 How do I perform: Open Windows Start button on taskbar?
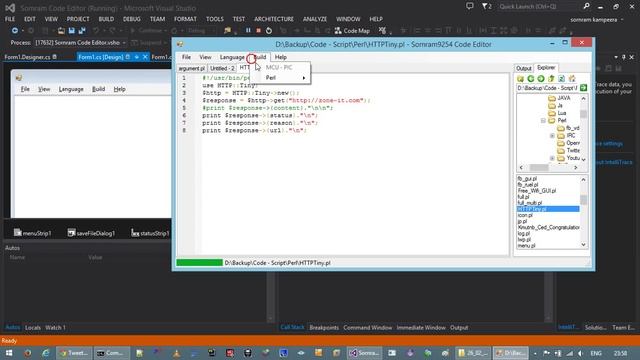pyautogui.click(x=9, y=353)
